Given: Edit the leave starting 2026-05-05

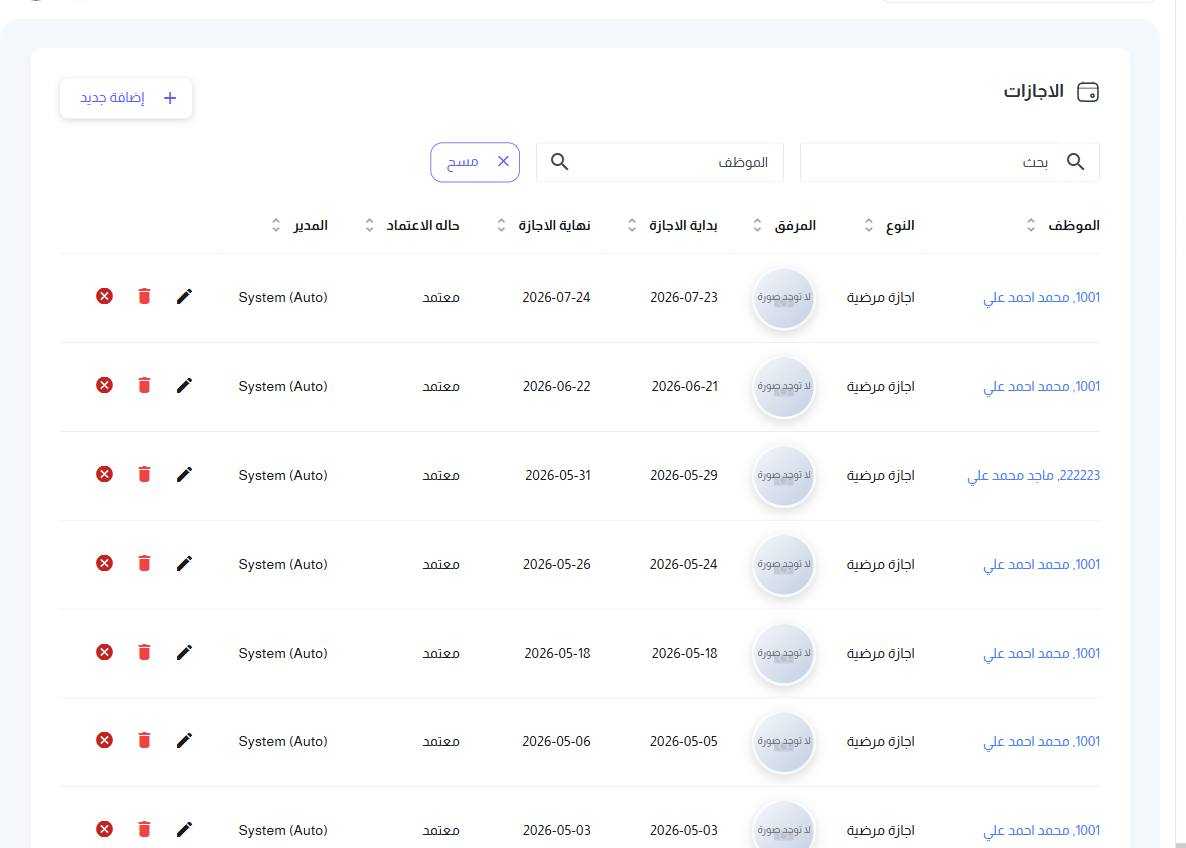Looking at the screenshot, I should [x=184, y=741].
